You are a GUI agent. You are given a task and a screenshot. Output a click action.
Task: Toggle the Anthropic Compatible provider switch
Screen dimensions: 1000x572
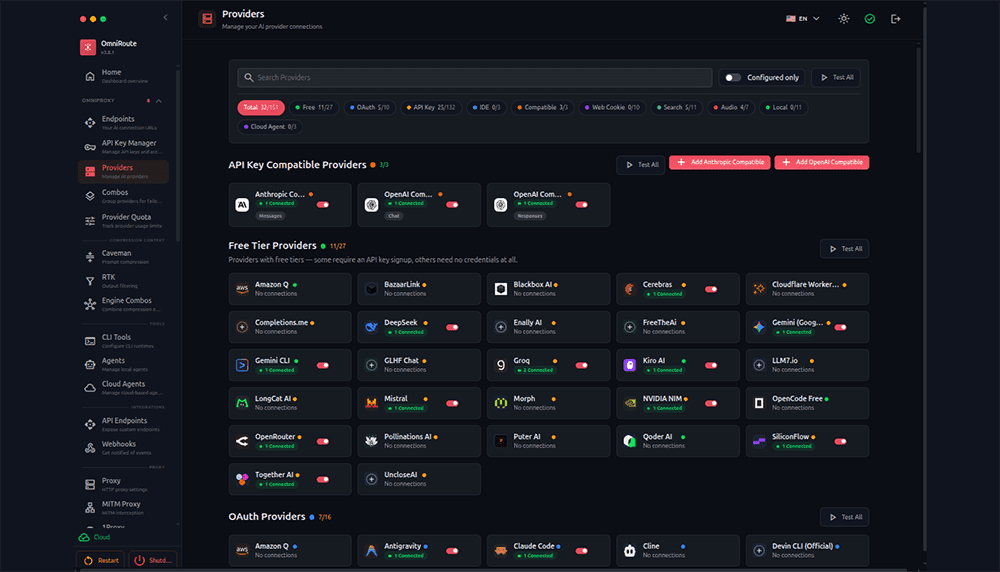(323, 205)
